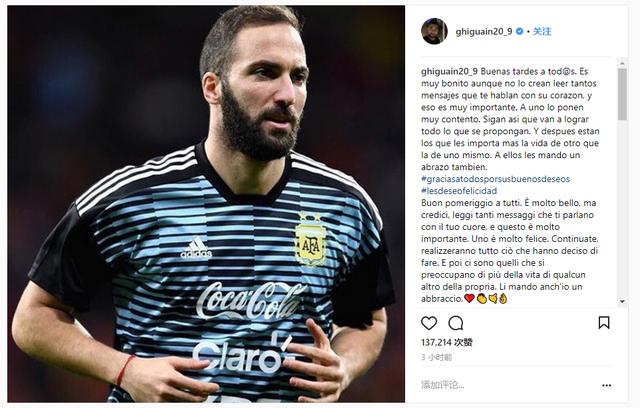
Task: Click the caption scrollbar thumb
Action: (622, 94)
